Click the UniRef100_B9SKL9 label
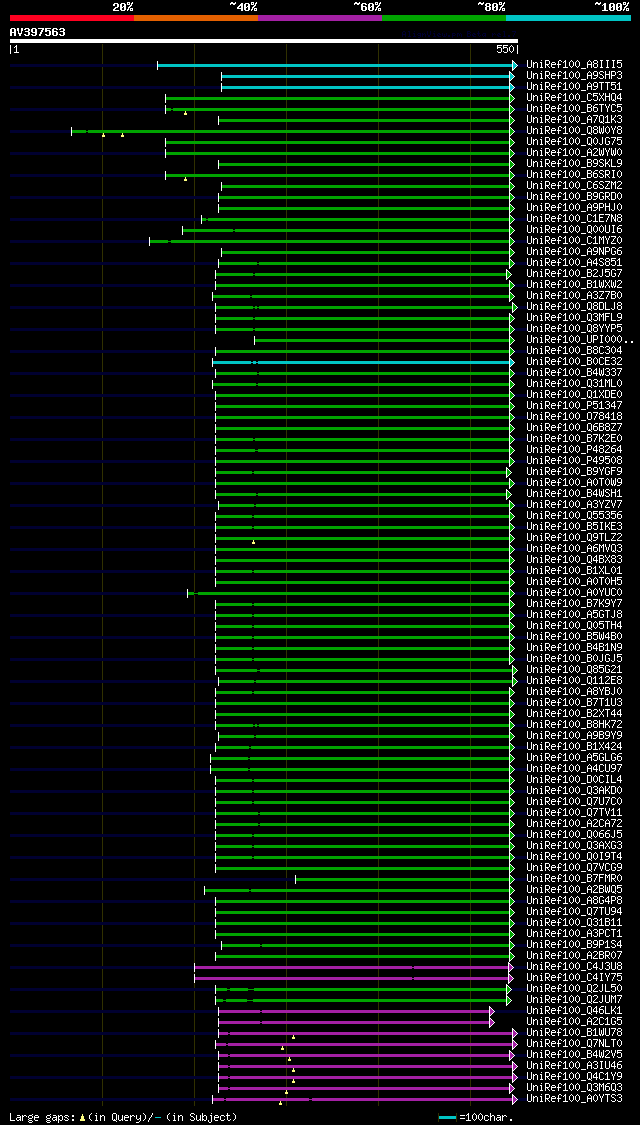640x1125 pixels. [574, 164]
